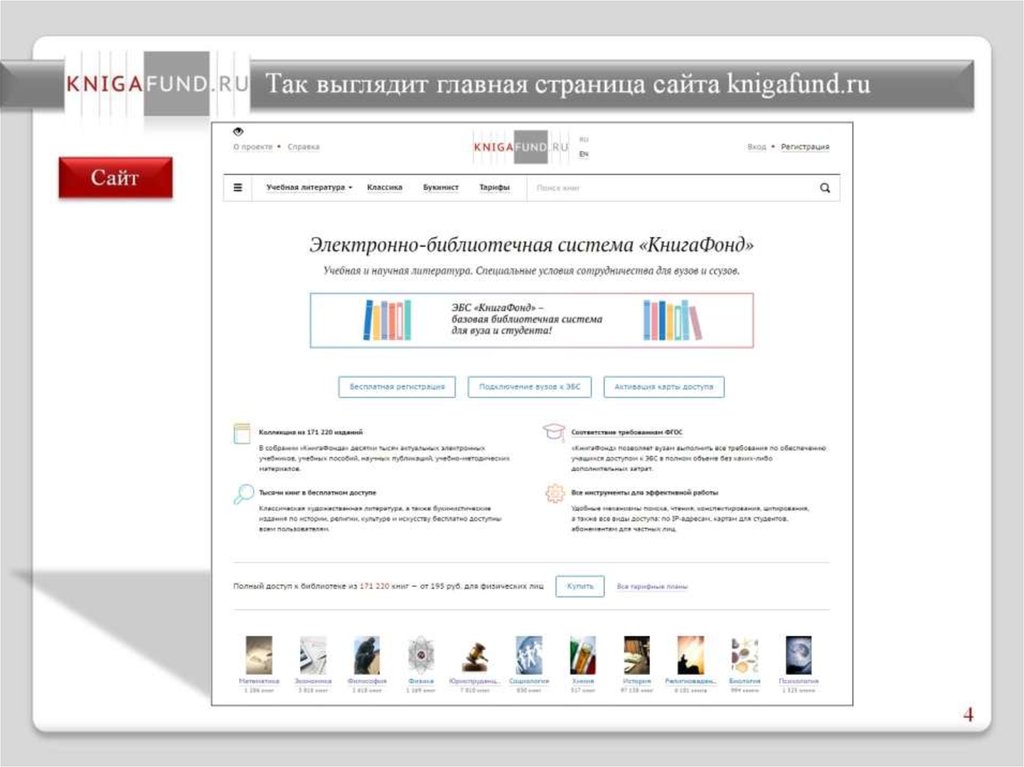Viewport: 1024px width, 767px height.
Task: Click the Подключение вузов к ЭБС button
Action: (x=530, y=387)
